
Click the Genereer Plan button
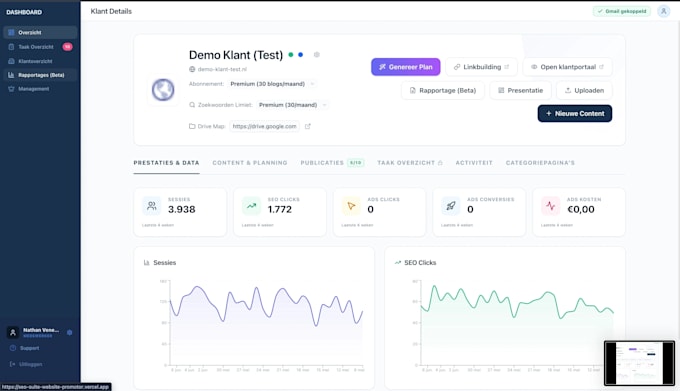[405, 67]
